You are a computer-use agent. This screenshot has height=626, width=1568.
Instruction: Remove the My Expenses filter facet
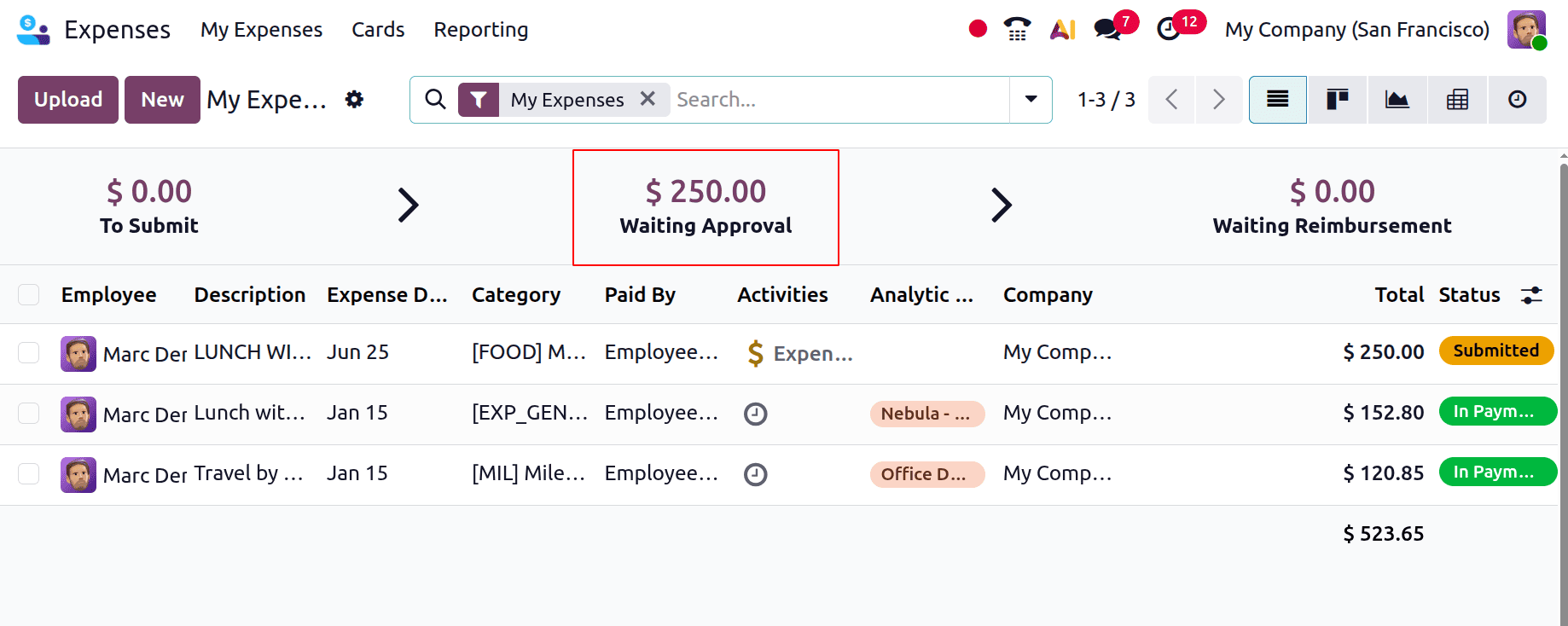click(648, 99)
